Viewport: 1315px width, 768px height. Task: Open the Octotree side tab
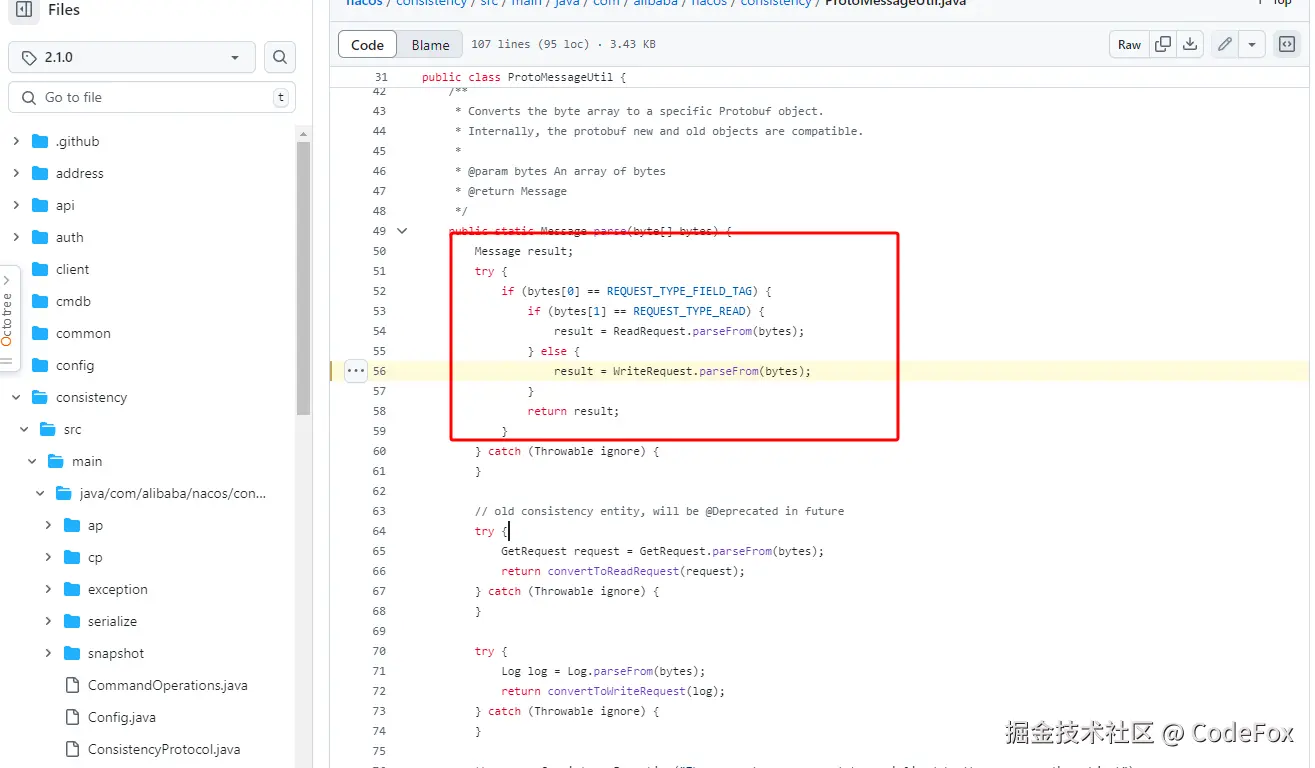tap(7, 320)
